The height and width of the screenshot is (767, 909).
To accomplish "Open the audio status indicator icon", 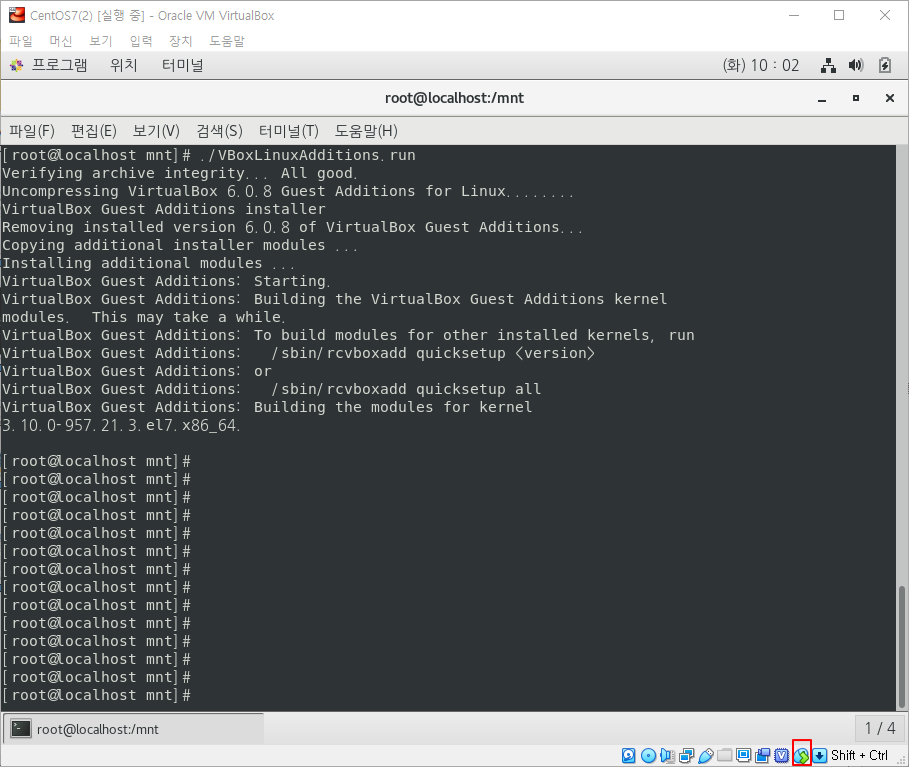I will [667, 755].
